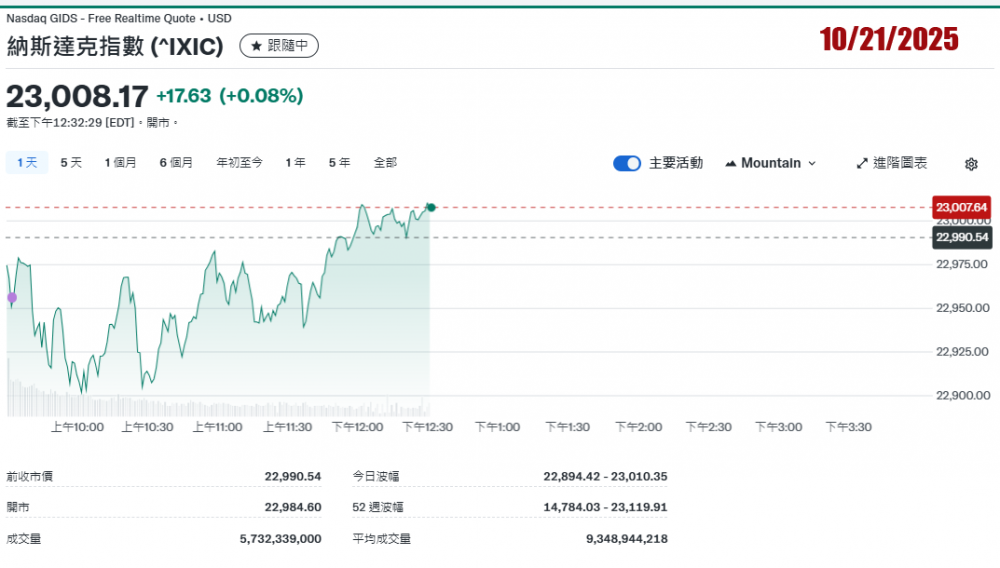Show the full history range
Viewport: 1000px width, 568px height.
pos(385,162)
